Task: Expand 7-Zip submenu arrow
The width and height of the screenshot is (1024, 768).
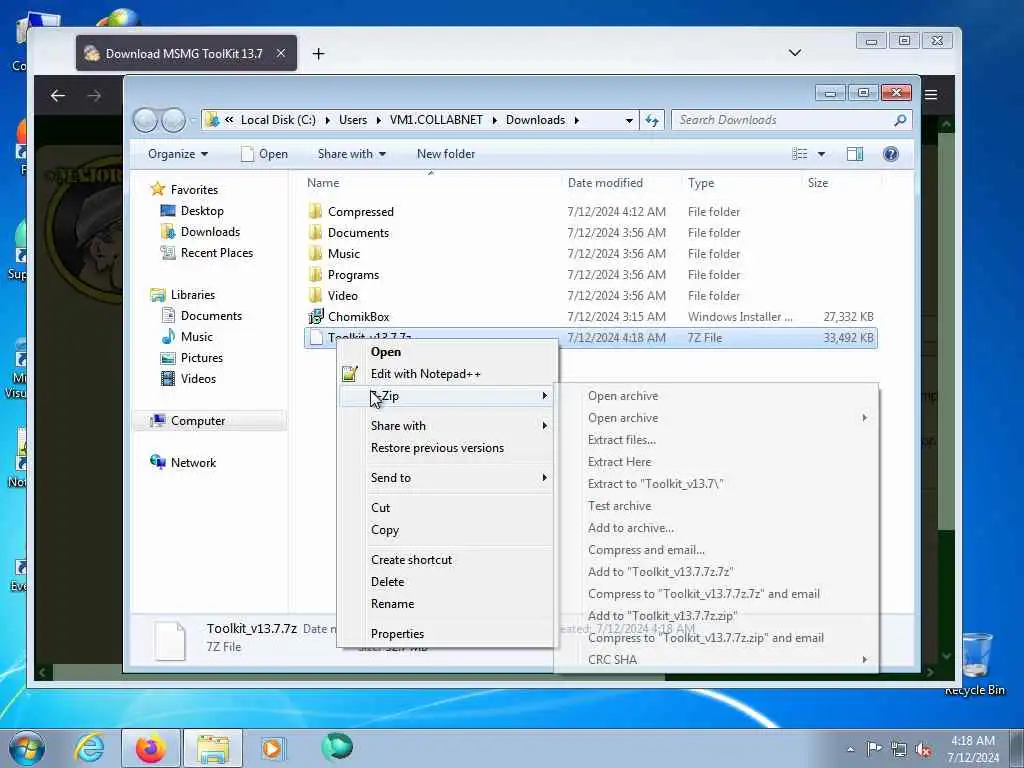Action: [544, 396]
